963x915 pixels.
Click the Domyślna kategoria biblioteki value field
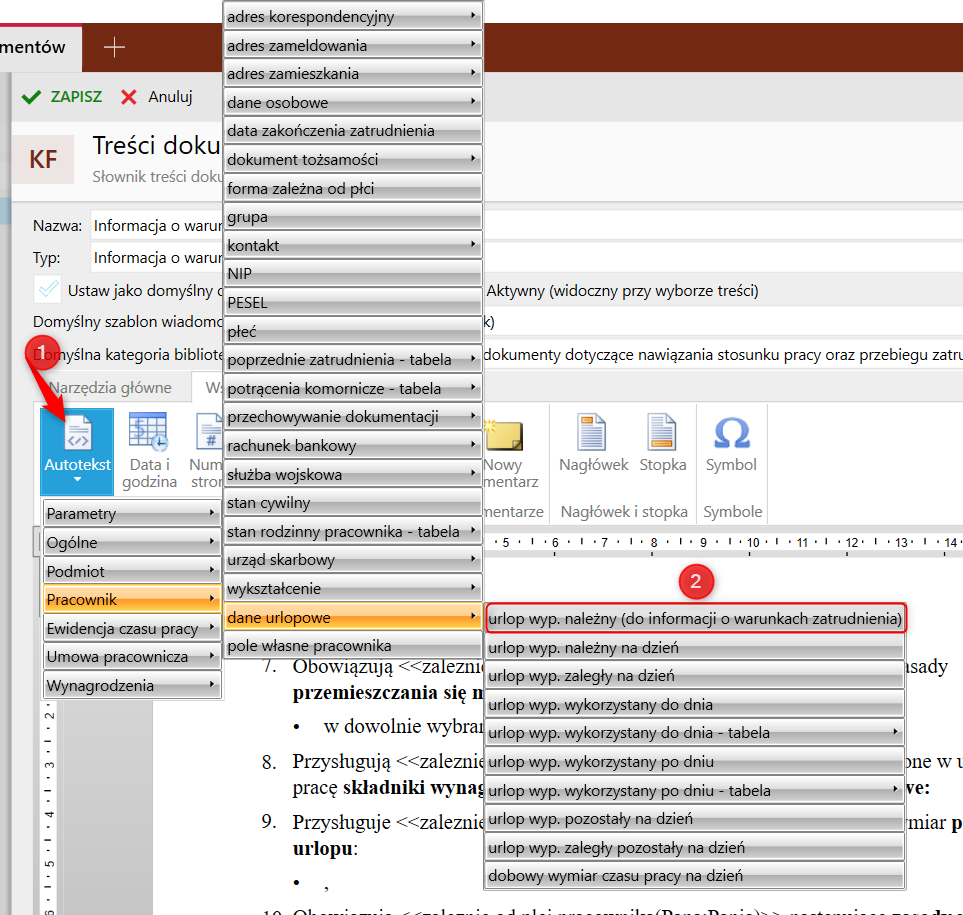[x=723, y=354]
